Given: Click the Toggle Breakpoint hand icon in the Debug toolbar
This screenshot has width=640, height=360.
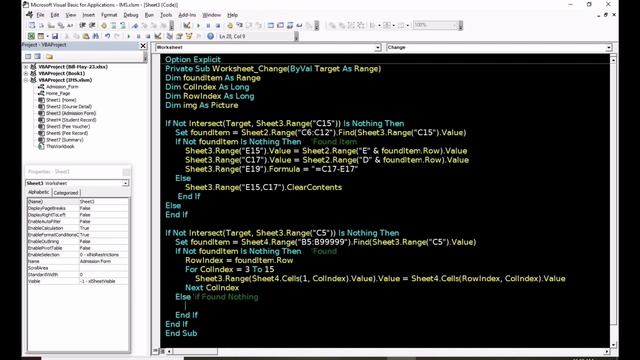Looking at the screenshot, I should pyautogui.click(x=230, y=25).
